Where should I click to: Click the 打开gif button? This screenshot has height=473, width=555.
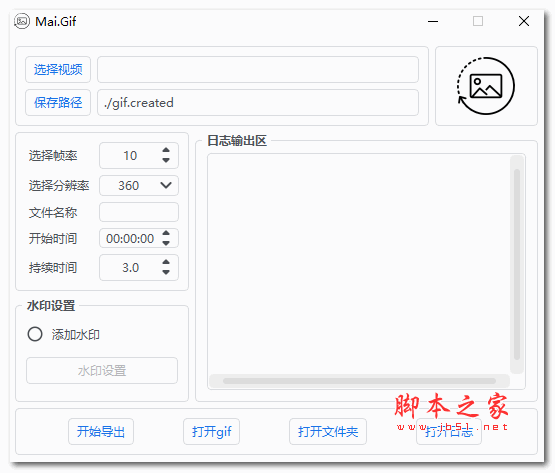tap(211, 432)
